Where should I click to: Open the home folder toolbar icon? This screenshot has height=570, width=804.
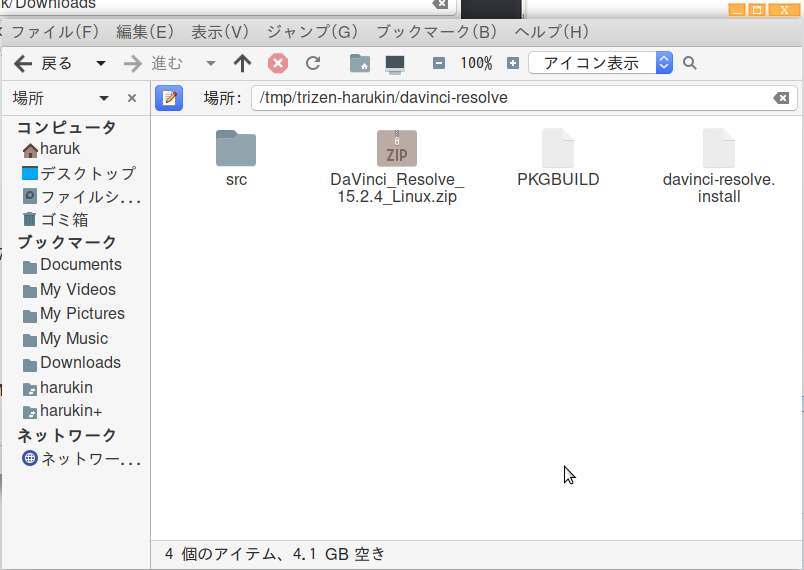pyautogui.click(x=360, y=64)
